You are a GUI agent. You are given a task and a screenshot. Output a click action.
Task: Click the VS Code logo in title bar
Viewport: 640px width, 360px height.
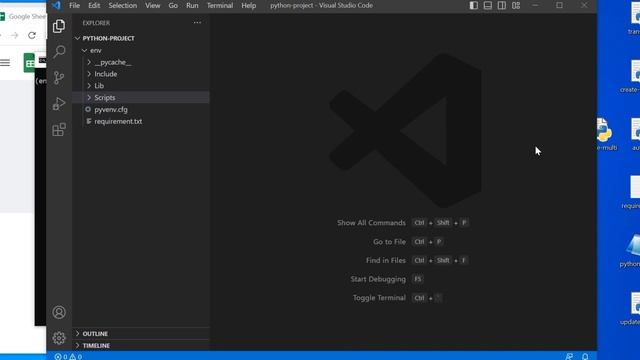tap(56, 5)
